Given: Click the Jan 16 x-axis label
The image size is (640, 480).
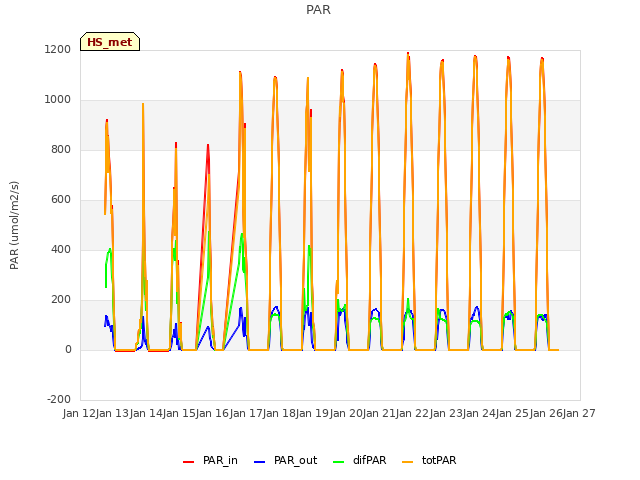Looking at the screenshot, I should click(x=213, y=413).
